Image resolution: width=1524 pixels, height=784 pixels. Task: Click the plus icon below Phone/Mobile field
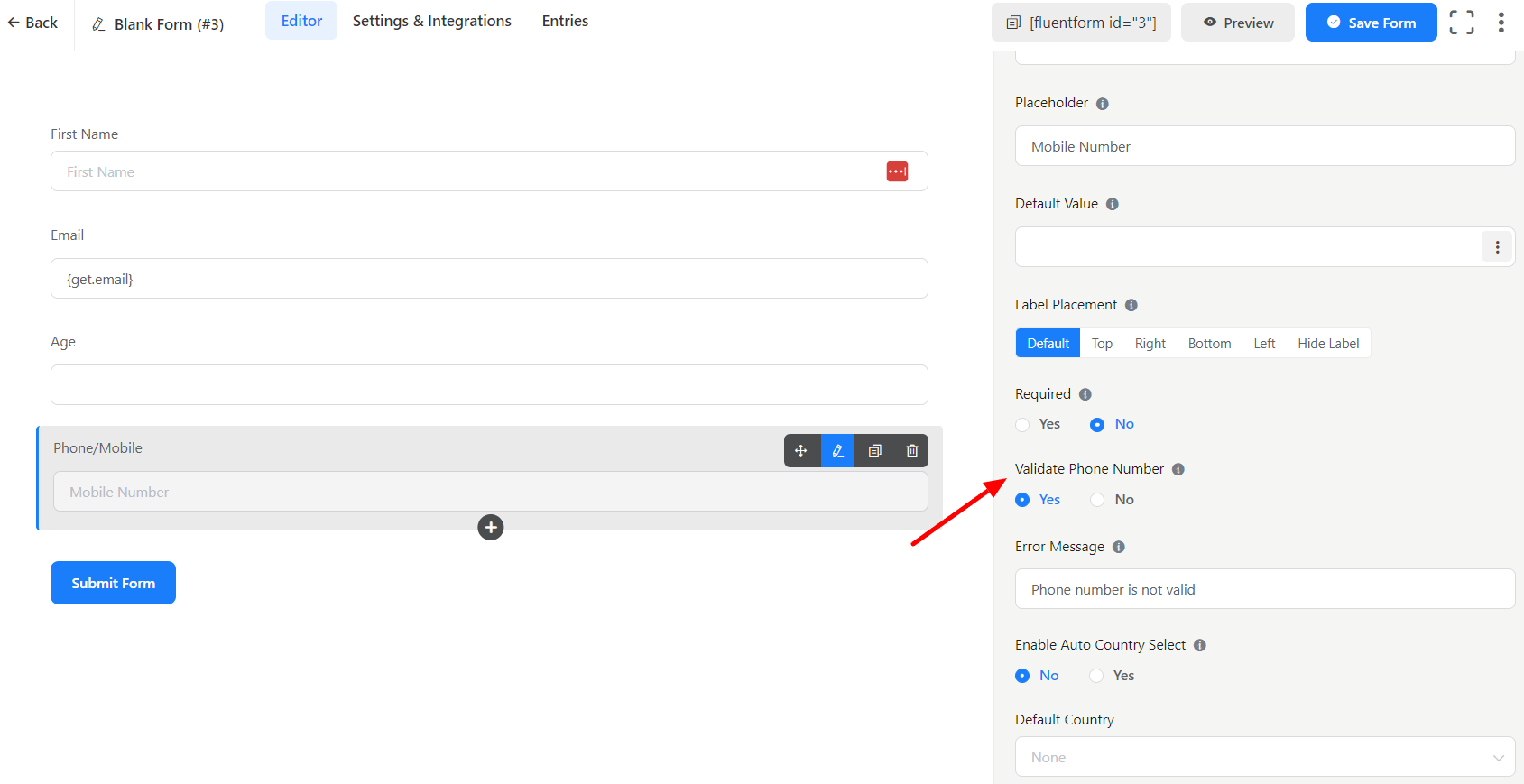490,528
